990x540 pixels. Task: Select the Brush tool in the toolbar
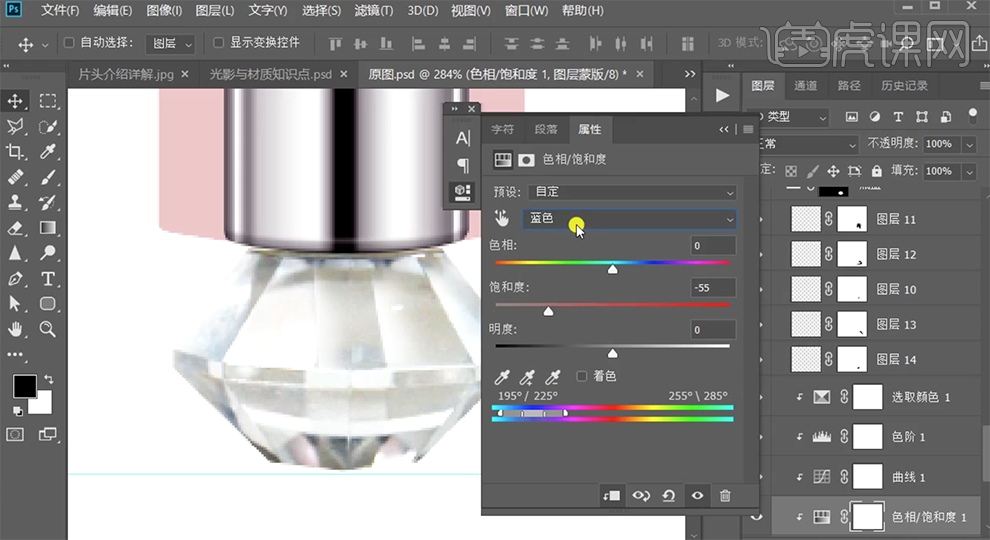tap(48, 178)
